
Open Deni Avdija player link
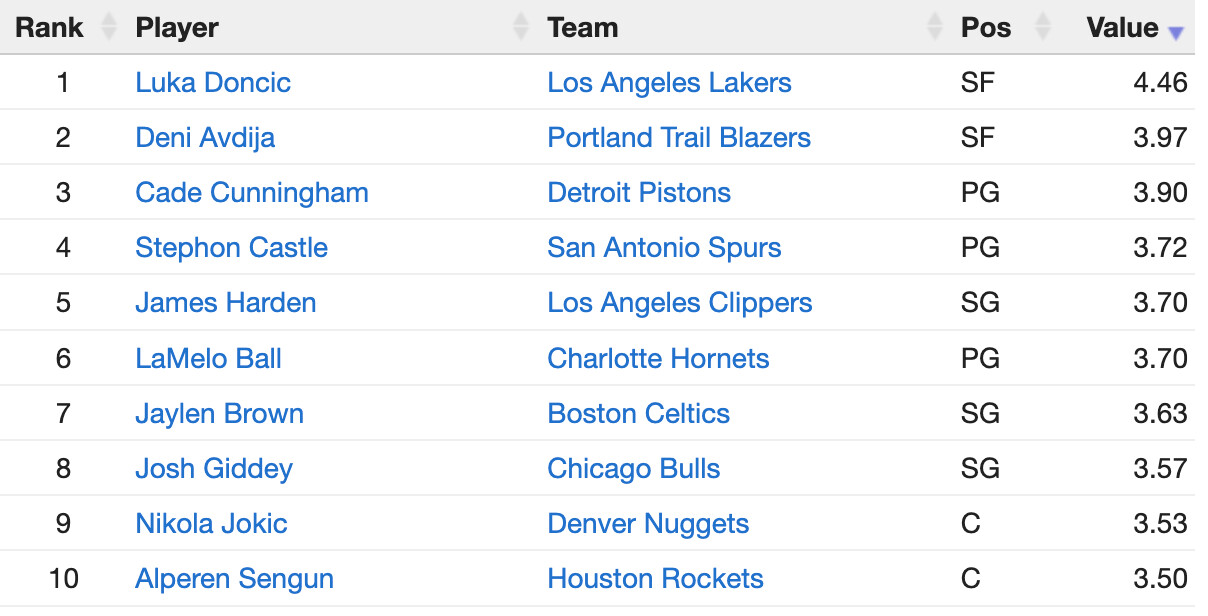pyautogui.click(x=205, y=137)
